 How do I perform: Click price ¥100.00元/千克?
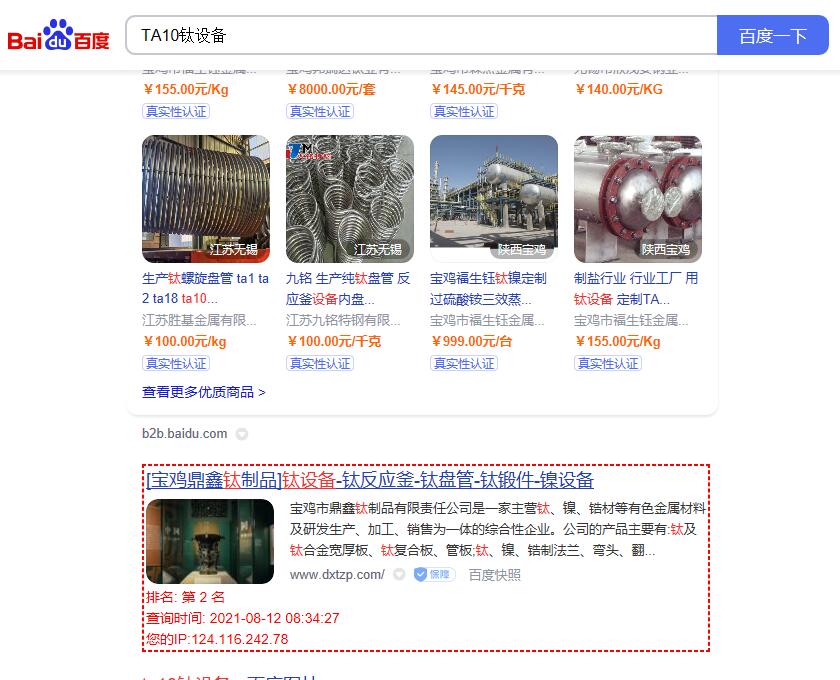[x=334, y=341]
